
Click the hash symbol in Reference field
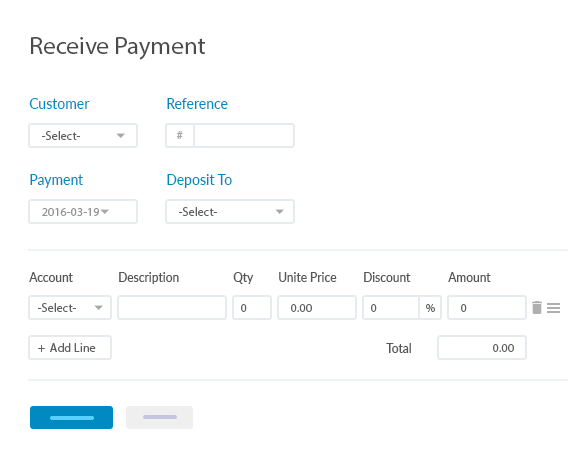(179, 135)
